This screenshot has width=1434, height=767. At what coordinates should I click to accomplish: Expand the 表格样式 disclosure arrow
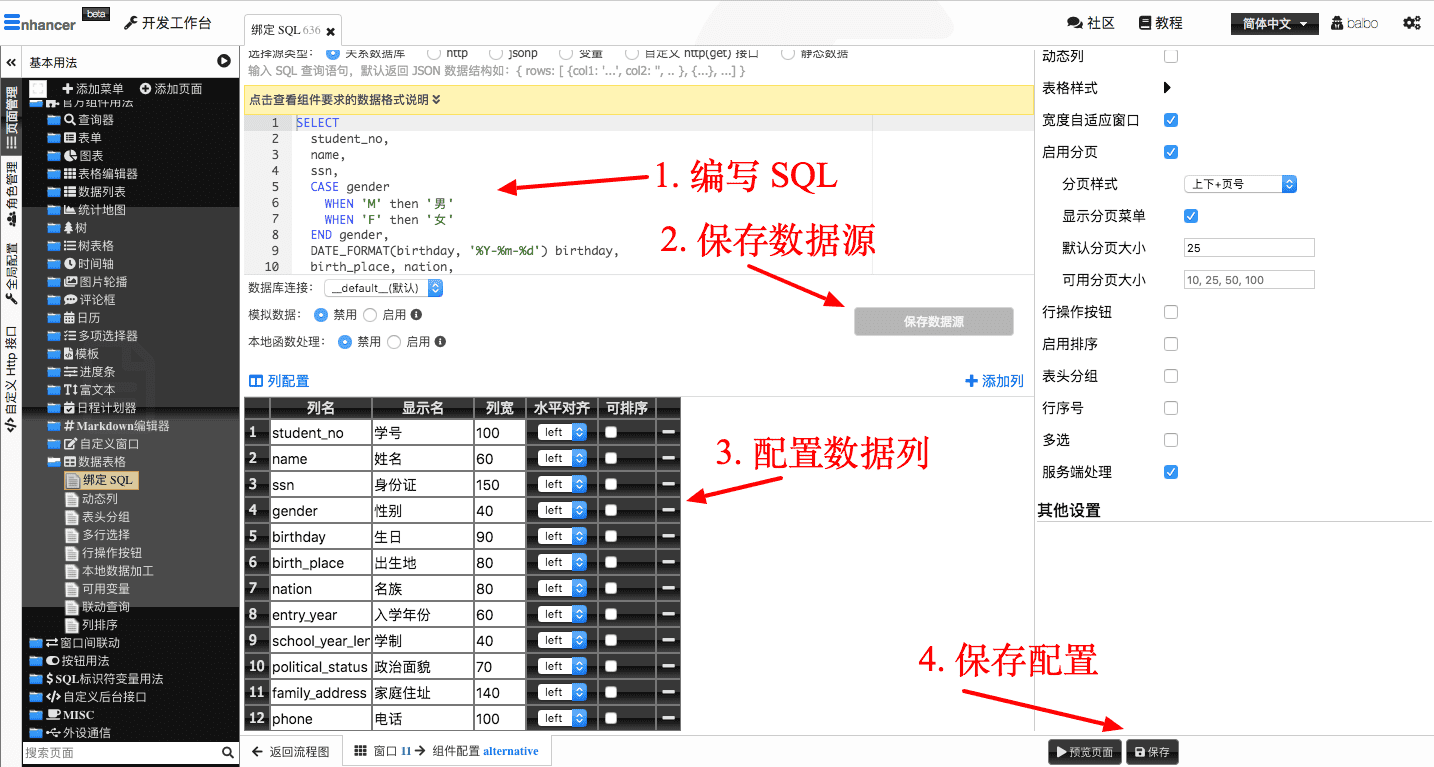pos(1167,88)
